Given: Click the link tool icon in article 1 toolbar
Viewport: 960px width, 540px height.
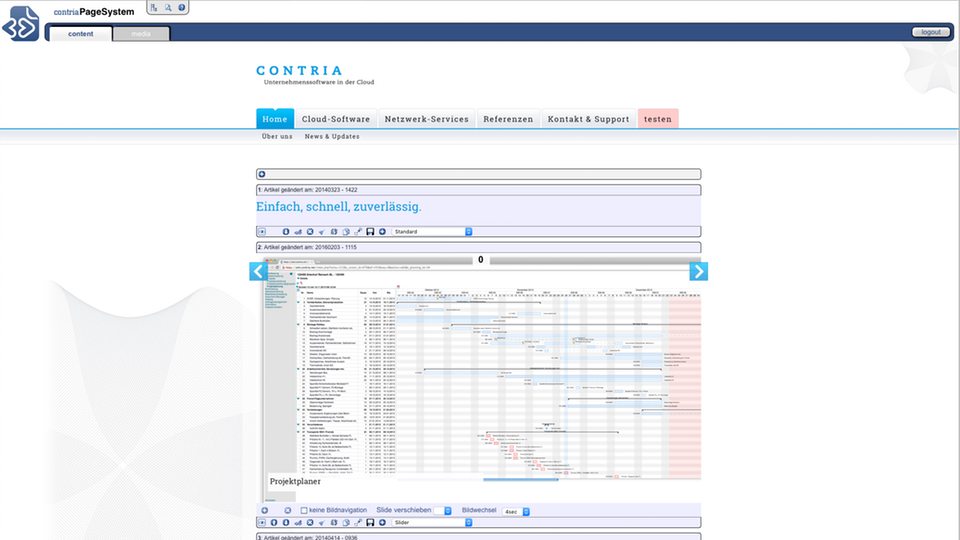Looking at the screenshot, I should coord(358,232).
